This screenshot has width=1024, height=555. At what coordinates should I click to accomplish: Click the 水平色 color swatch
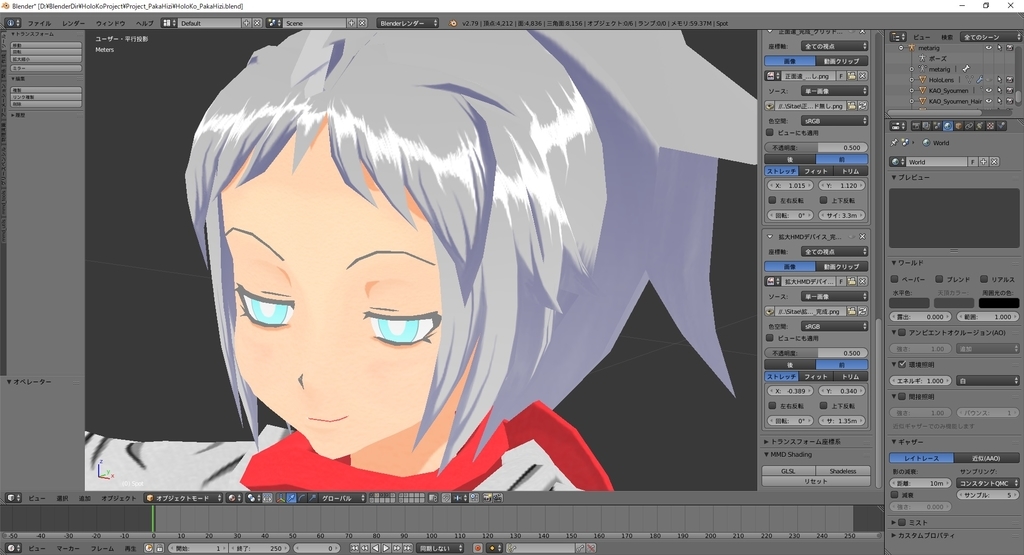point(909,303)
